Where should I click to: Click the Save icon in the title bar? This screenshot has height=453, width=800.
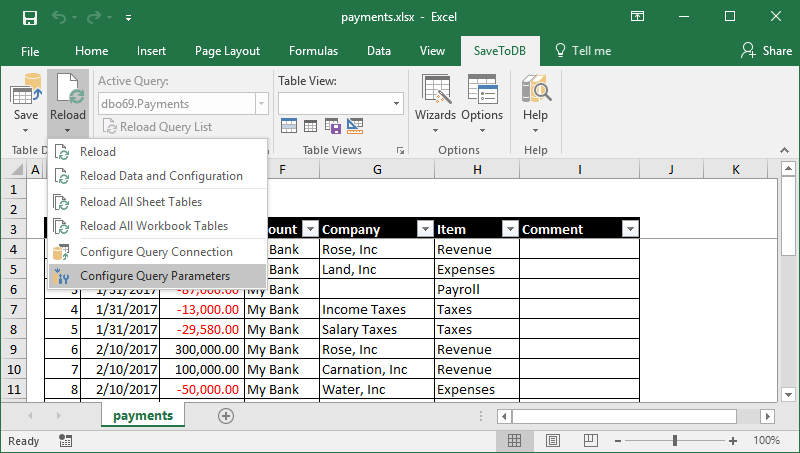(30, 18)
